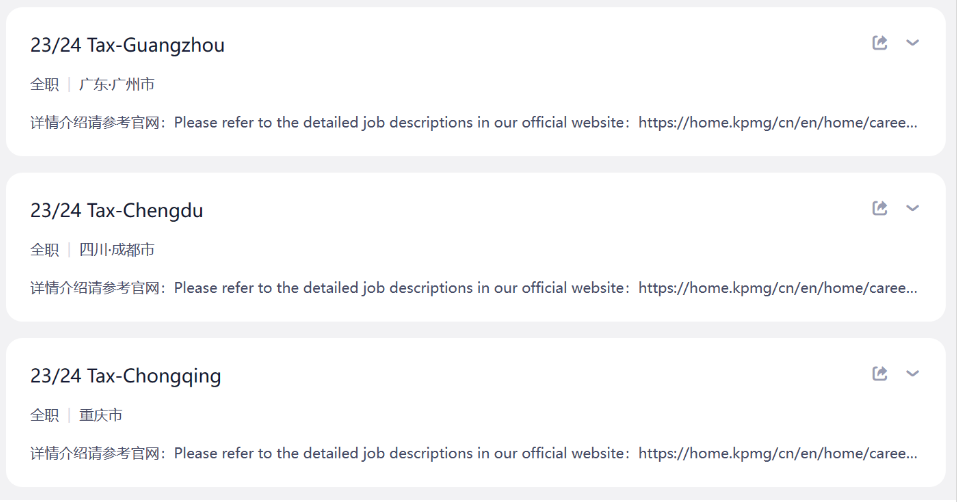Click 全职 tag on the Chongqing card
This screenshot has height=502, width=957.
tap(45, 415)
